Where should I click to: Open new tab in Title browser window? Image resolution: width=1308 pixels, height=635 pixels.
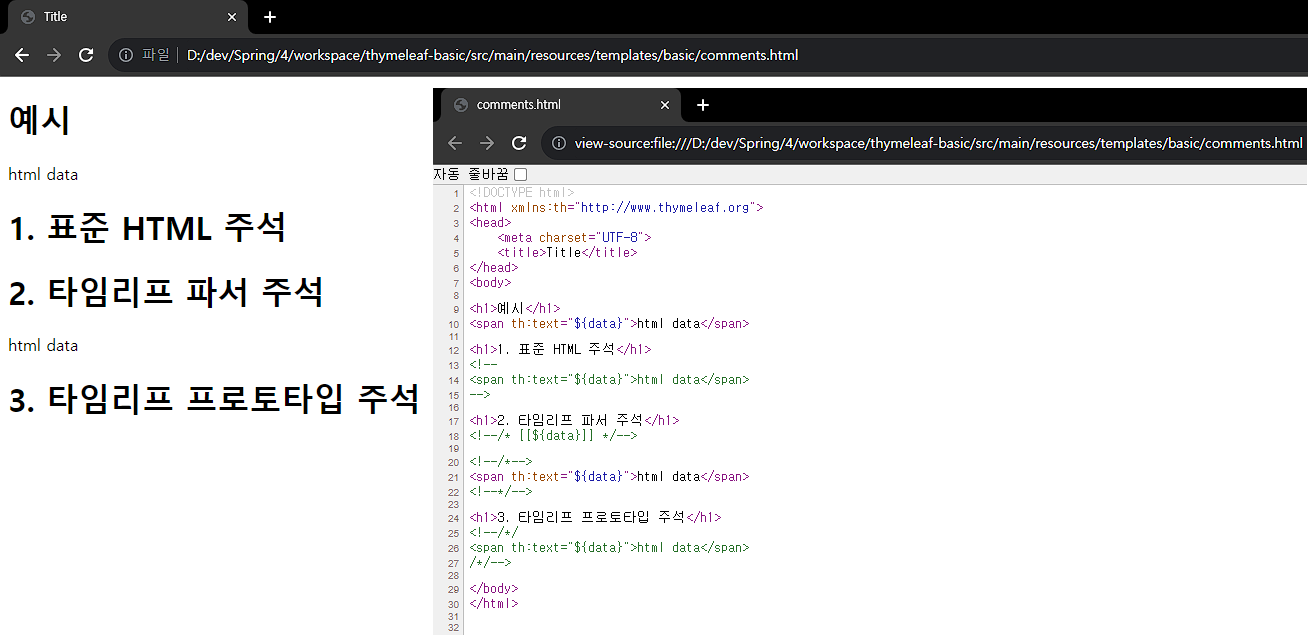click(x=270, y=17)
